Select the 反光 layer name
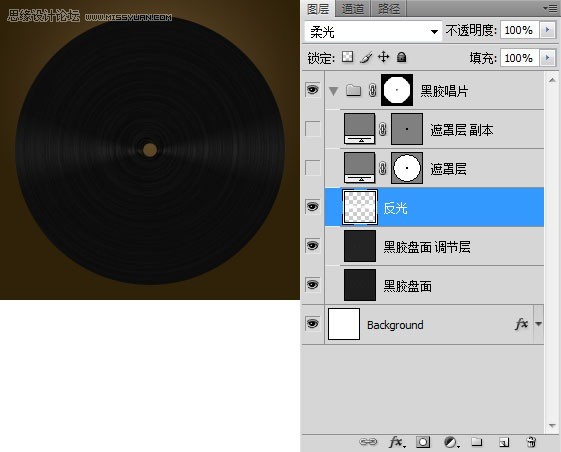This screenshot has height=452, width=561. coord(395,208)
